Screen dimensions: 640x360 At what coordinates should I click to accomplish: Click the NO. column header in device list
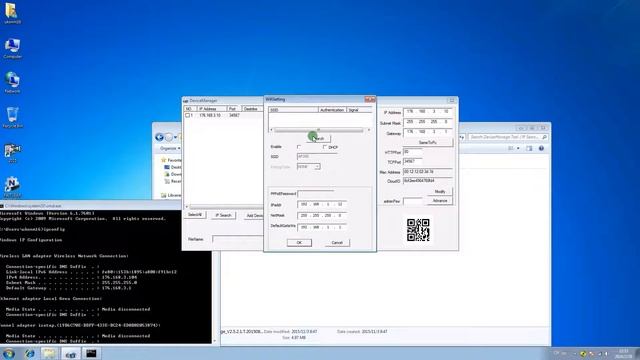(191, 109)
